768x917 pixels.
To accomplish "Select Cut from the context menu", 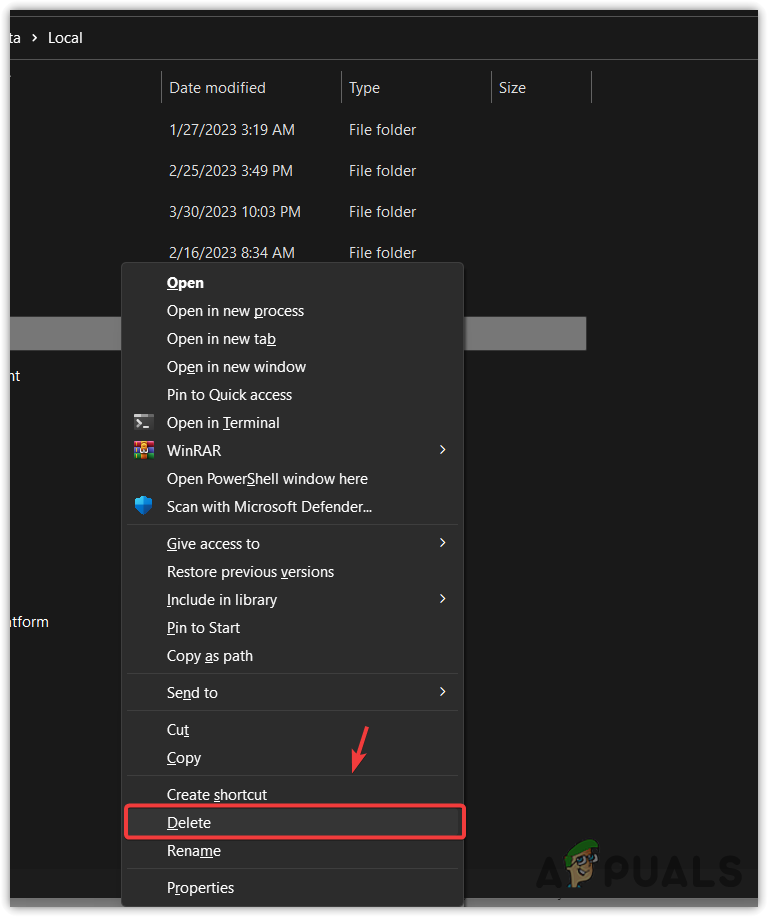I will click(178, 730).
